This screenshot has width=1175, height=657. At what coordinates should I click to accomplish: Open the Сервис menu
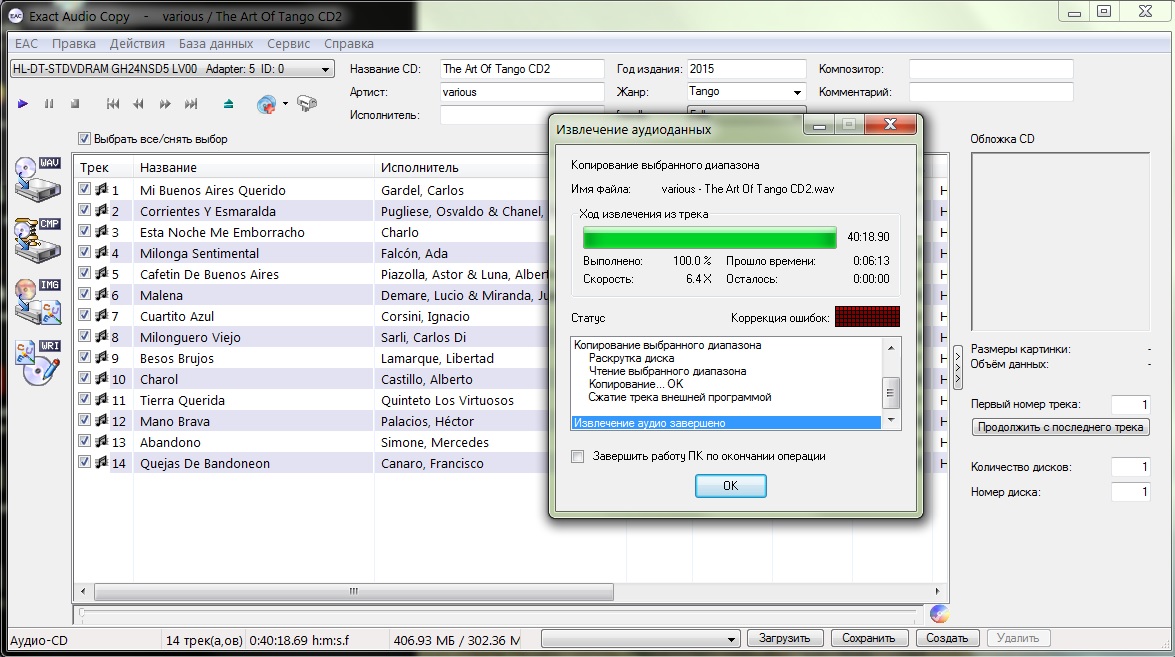point(288,44)
